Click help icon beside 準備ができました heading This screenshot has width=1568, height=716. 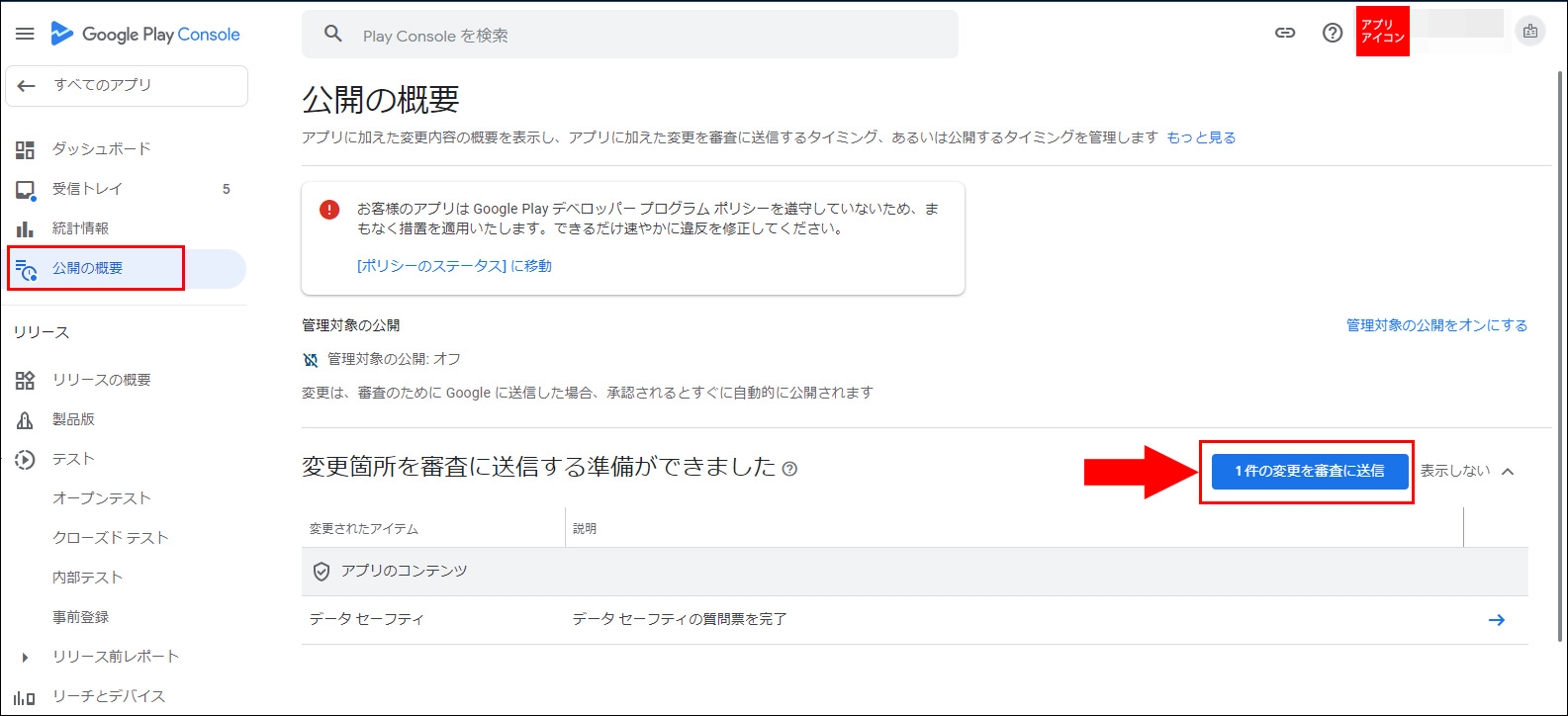(789, 469)
